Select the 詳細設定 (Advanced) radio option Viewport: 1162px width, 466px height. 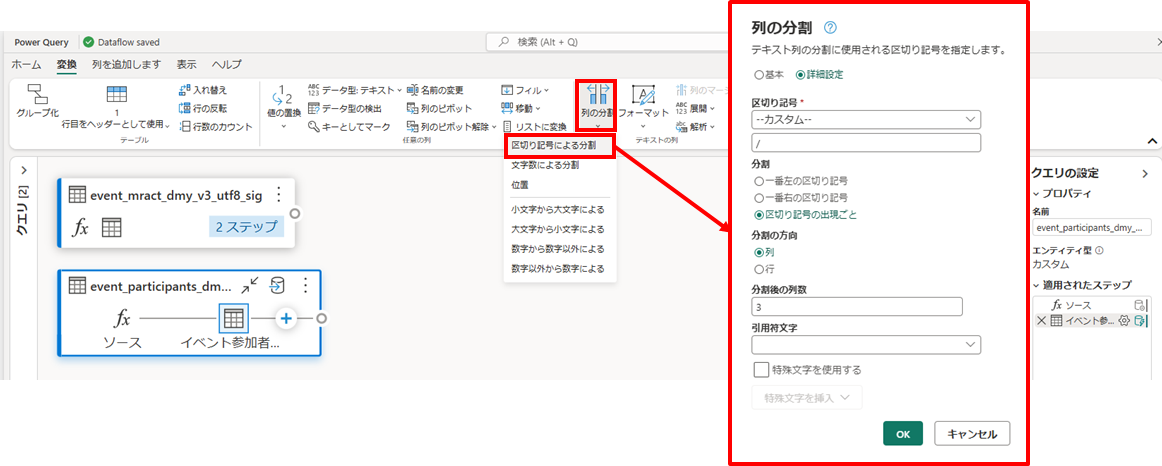coord(800,75)
